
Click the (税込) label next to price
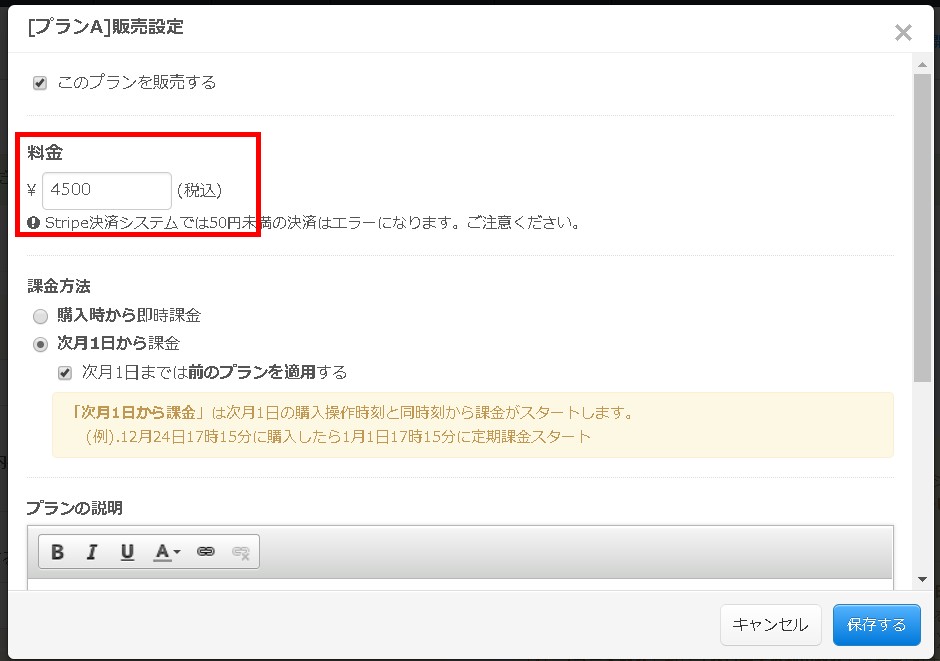(x=199, y=191)
